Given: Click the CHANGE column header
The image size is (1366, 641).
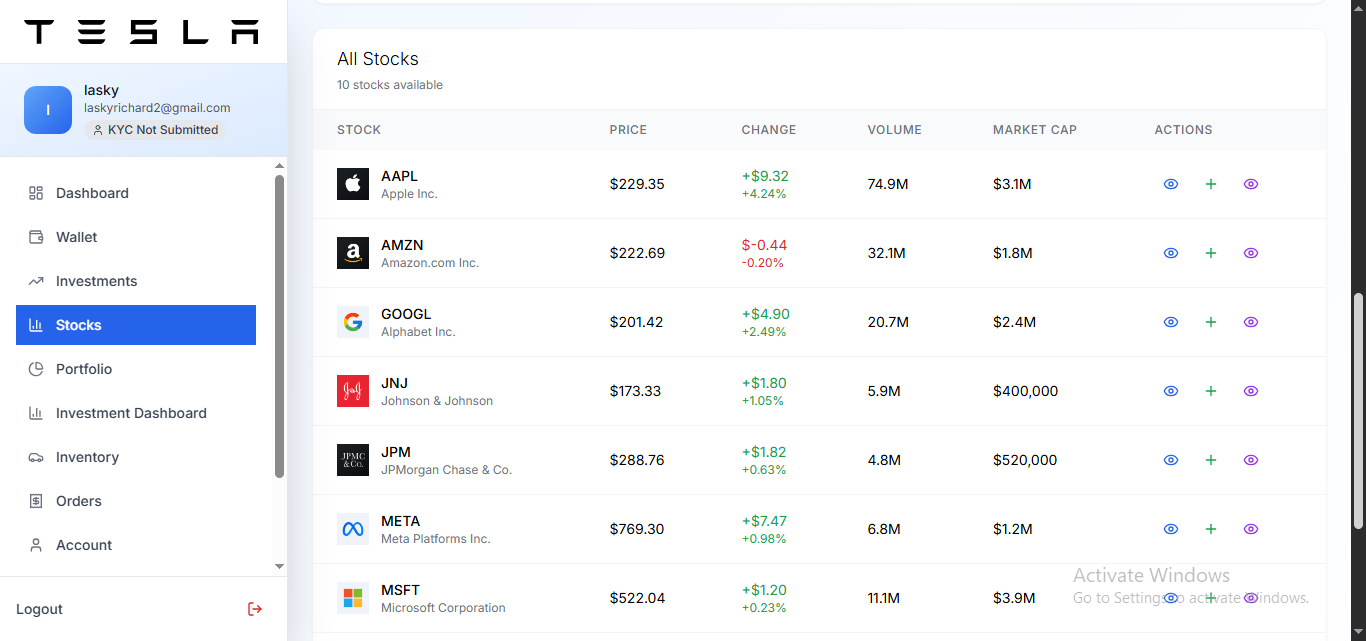Looking at the screenshot, I should pyautogui.click(x=769, y=130).
